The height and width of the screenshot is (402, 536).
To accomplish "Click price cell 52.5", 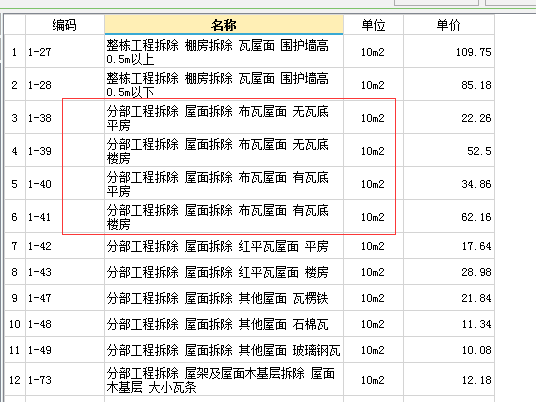I will point(449,150).
